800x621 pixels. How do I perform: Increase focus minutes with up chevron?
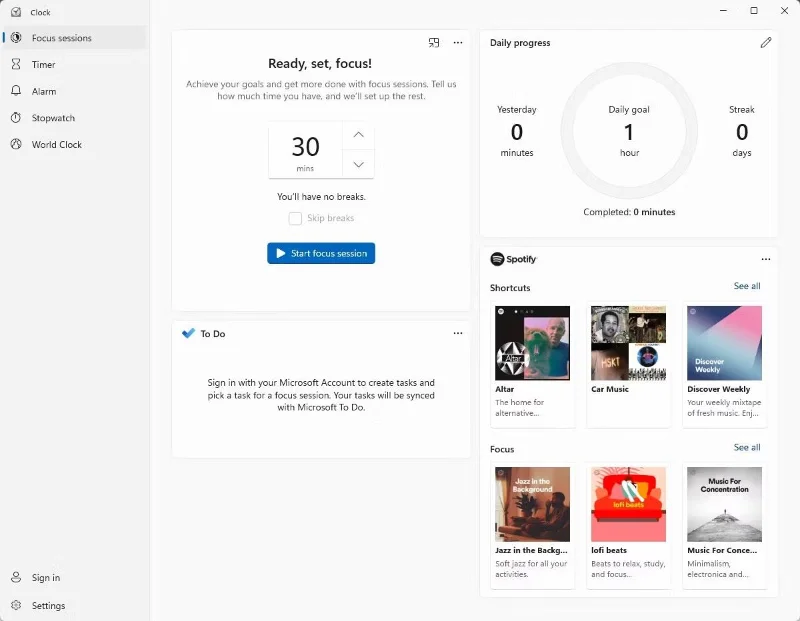pos(358,135)
